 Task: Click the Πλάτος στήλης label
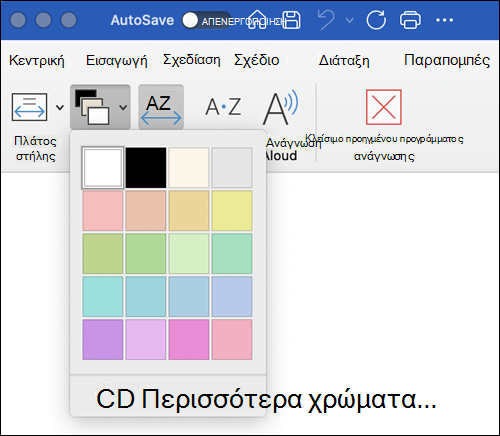[x=35, y=149]
